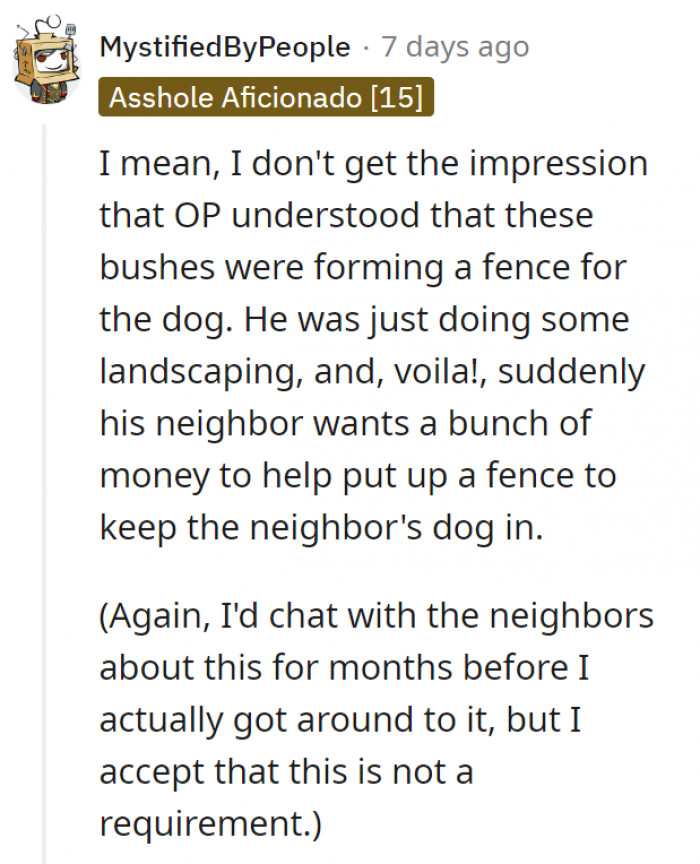
Task: Click the final word "requirement.)"
Action: coord(211,825)
